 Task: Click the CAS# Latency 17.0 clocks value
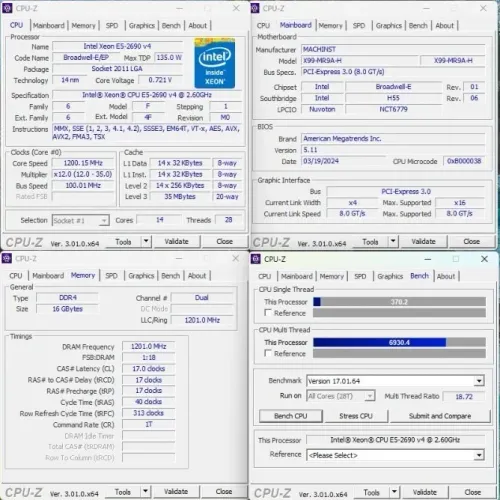click(x=149, y=369)
